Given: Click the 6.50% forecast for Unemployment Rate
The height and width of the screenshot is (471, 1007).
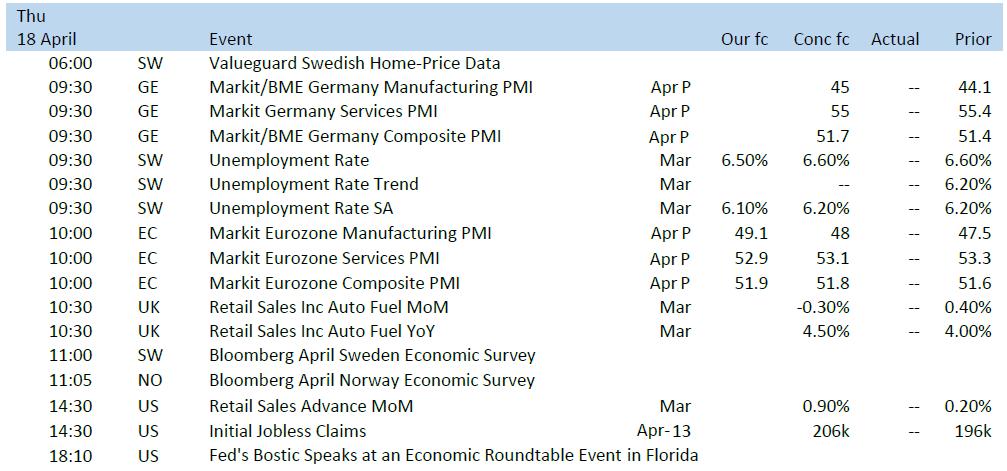Looking at the screenshot, I should tap(744, 160).
